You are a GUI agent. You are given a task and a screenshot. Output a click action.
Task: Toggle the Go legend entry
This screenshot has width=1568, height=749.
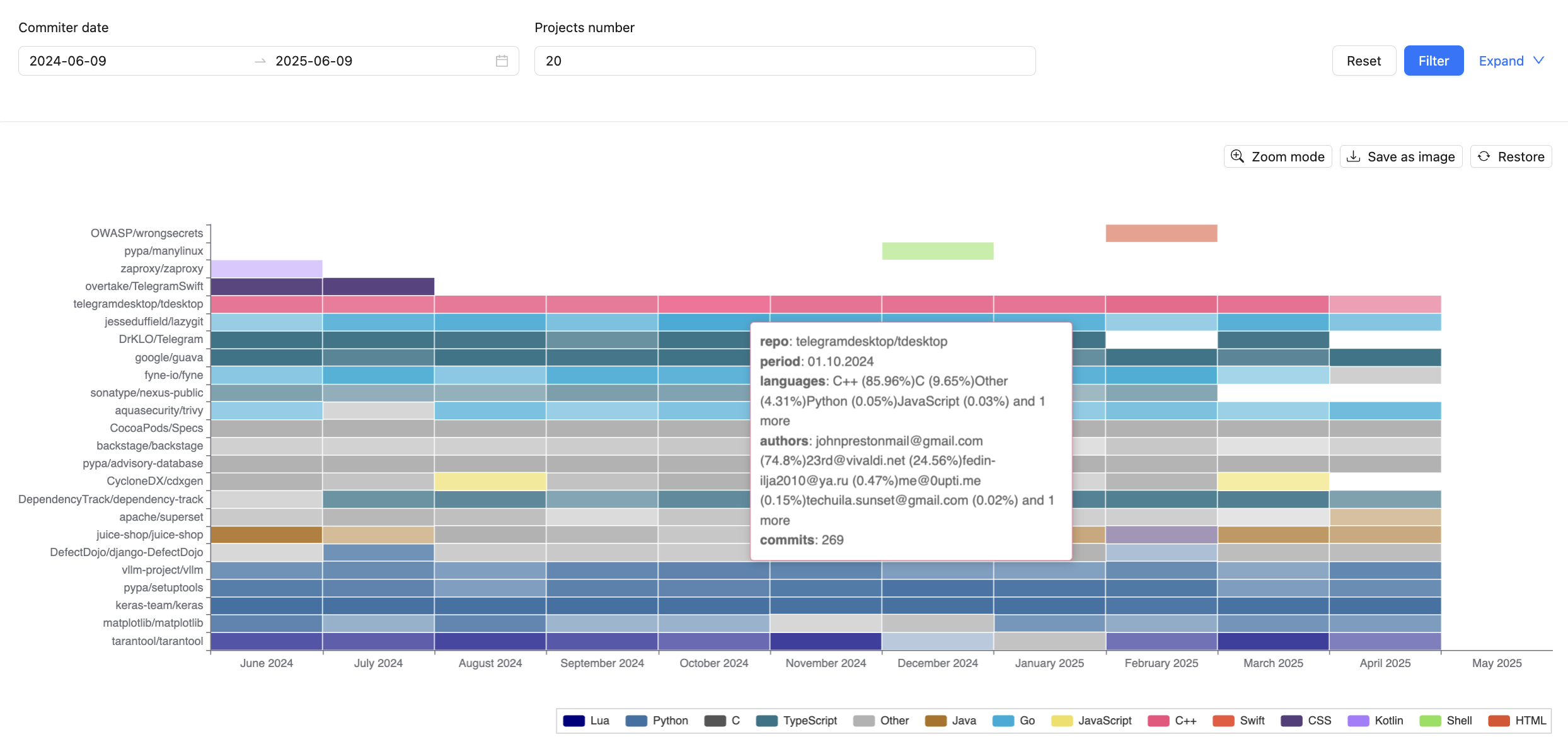1013,721
